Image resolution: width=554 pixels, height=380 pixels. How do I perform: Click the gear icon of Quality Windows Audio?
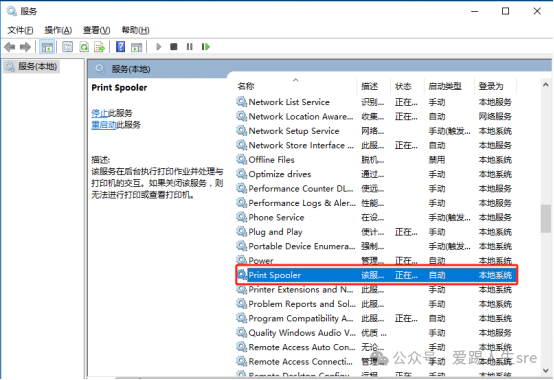241,333
